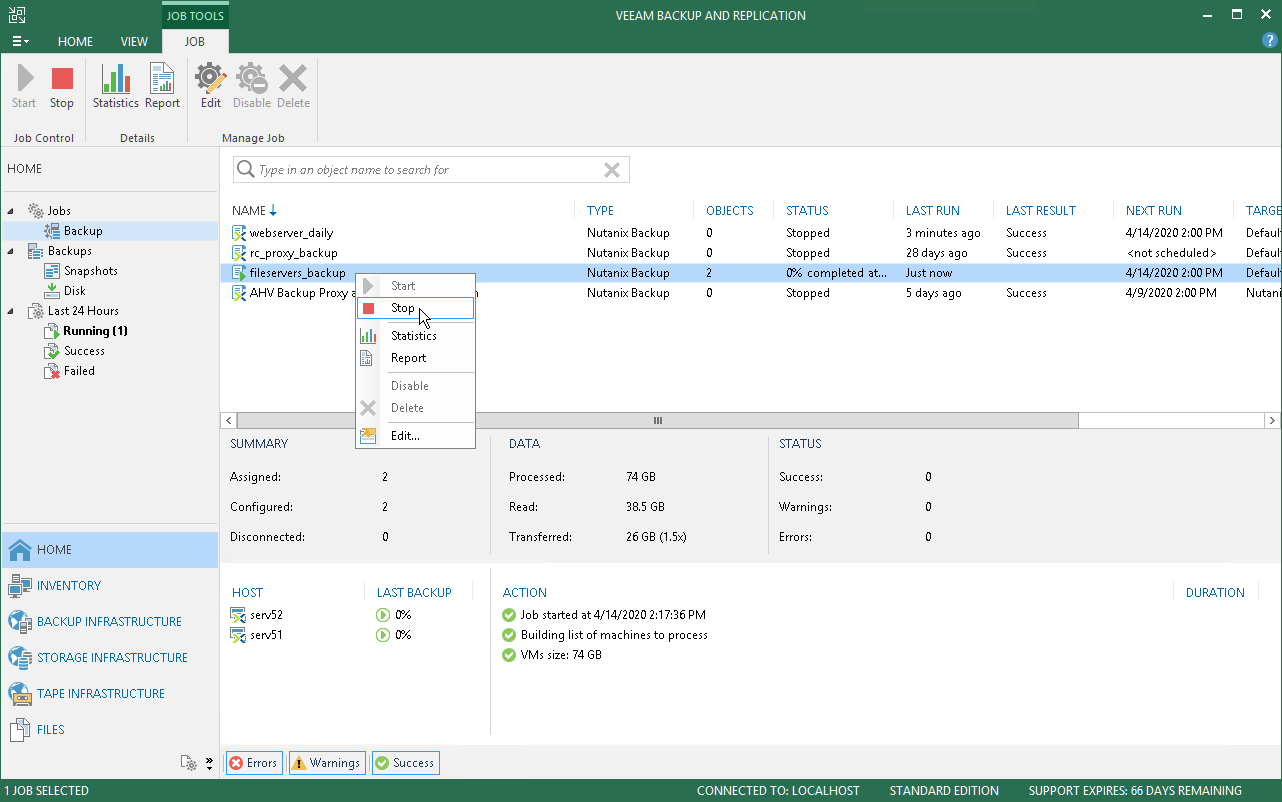
Task: Click the Delete job ribbon icon
Action: tap(293, 79)
